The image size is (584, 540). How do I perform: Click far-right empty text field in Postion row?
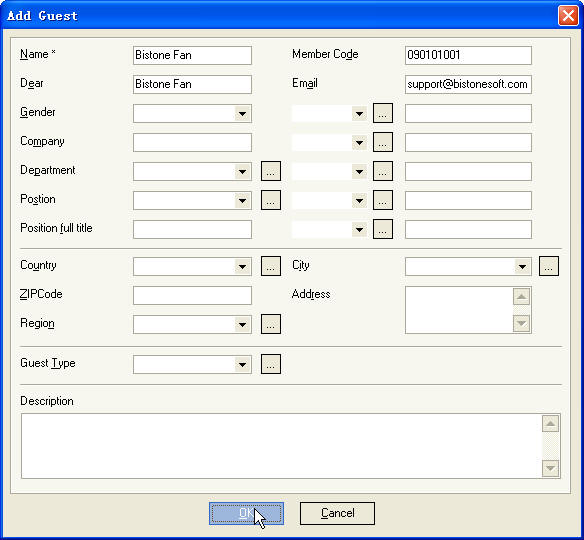(468, 201)
